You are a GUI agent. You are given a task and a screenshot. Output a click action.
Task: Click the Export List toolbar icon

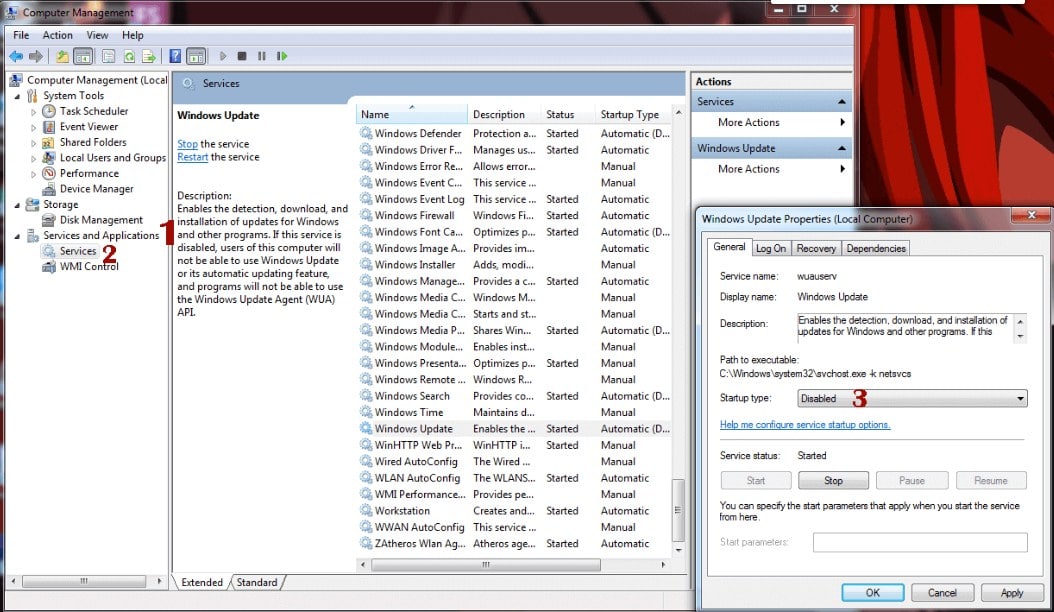[149, 56]
